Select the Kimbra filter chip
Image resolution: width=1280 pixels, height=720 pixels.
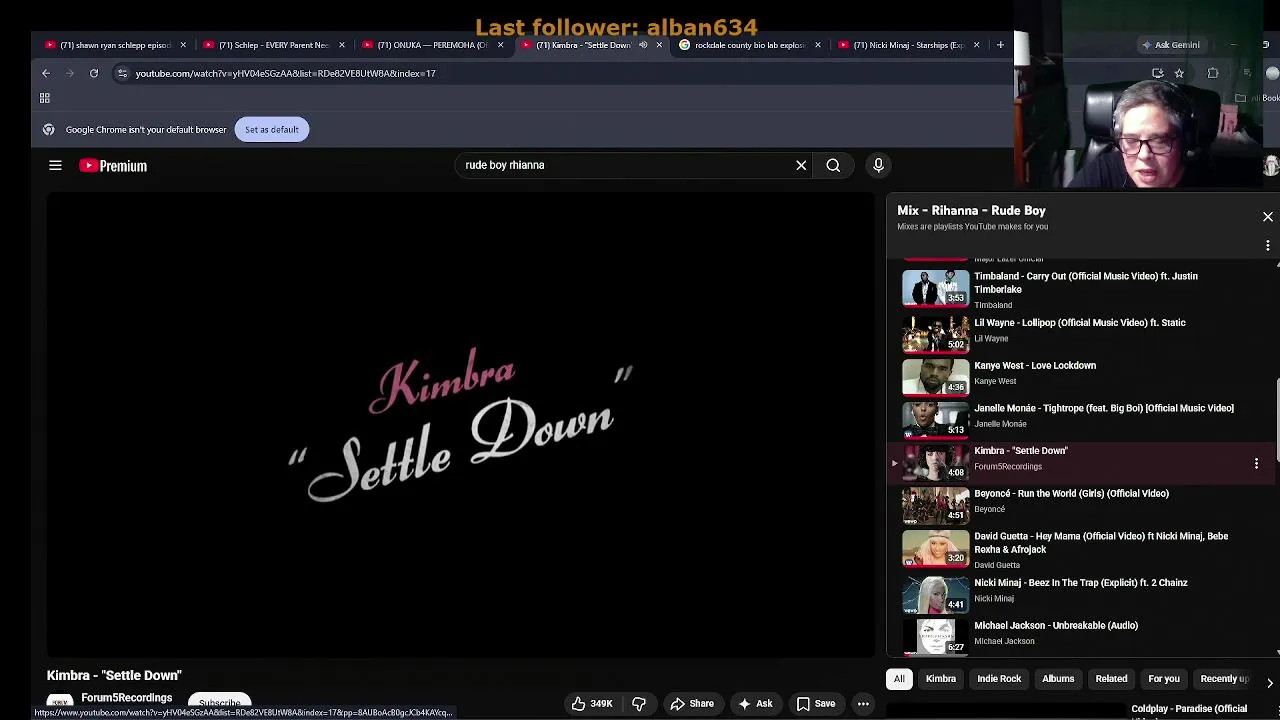coord(941,679)
